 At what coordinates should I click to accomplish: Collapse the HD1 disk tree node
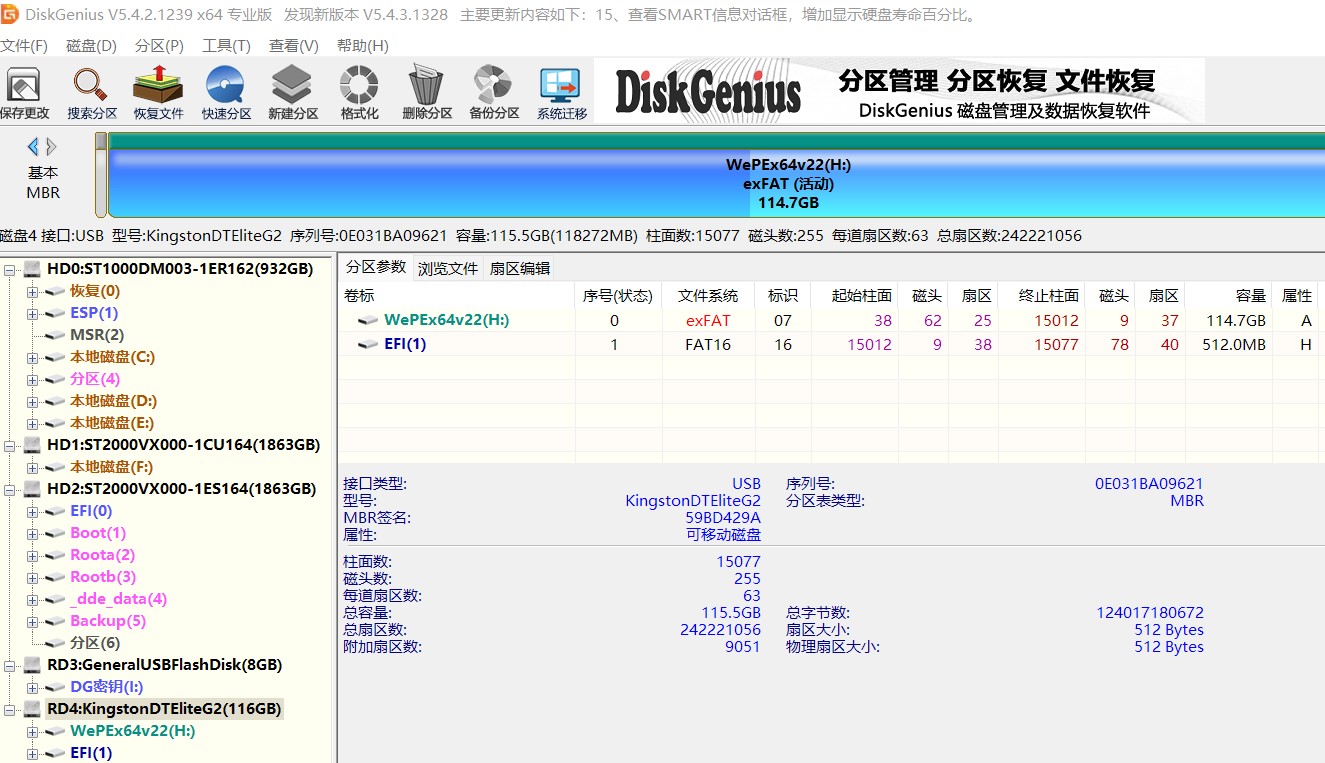10,445
